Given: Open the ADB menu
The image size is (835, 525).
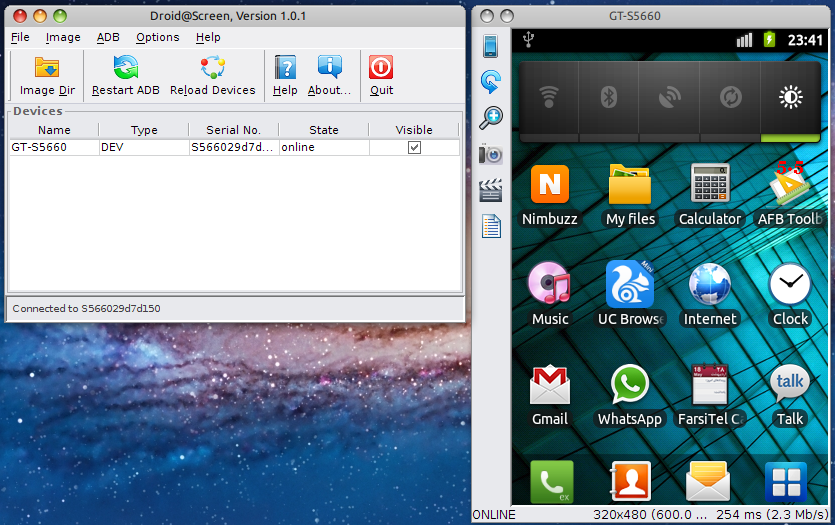Looking at the screenshot, I should click(x=108, y=37).
